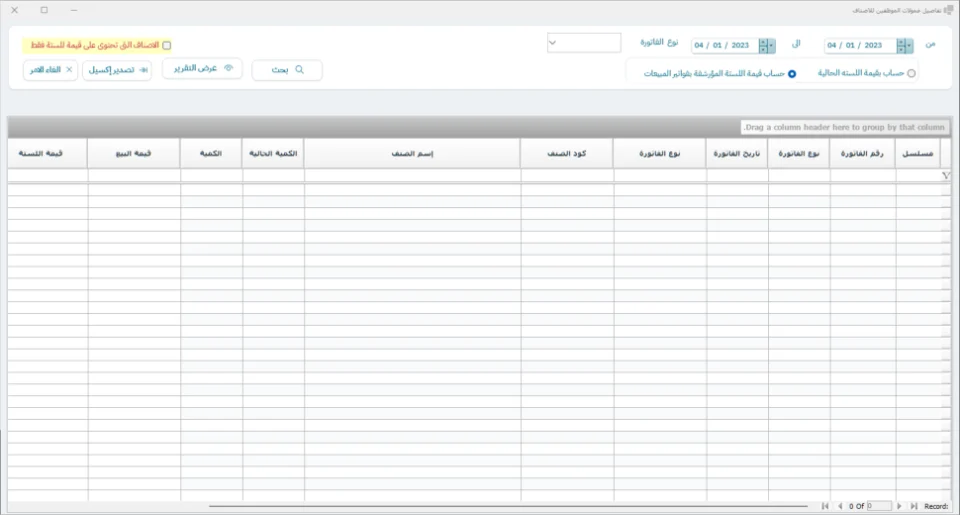Click the بحث search button

point(287,70)
